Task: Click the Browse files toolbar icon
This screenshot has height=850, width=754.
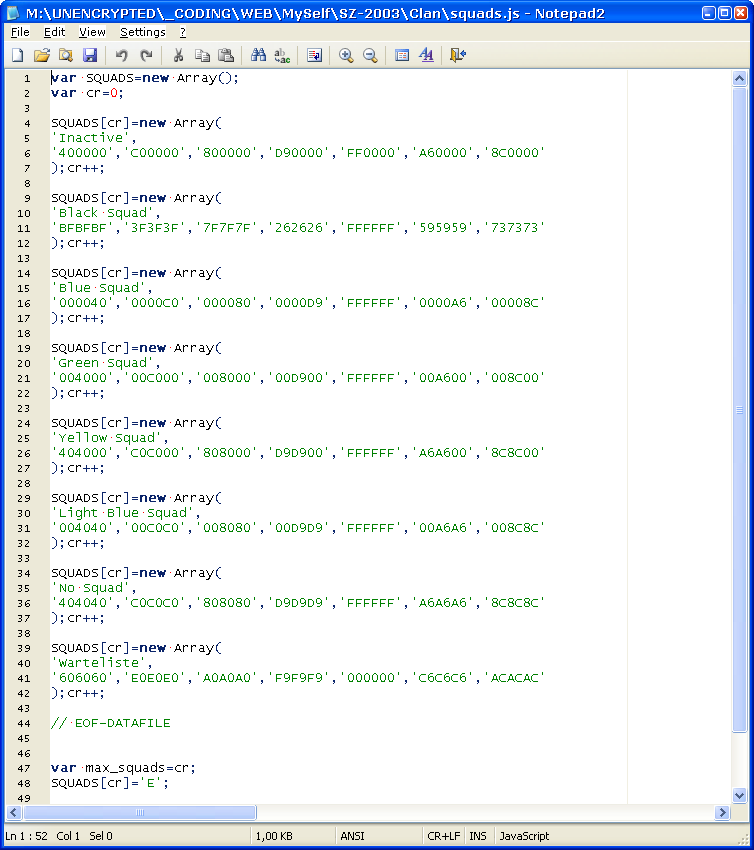Action: pyautogui.click(x=66, y=55)
